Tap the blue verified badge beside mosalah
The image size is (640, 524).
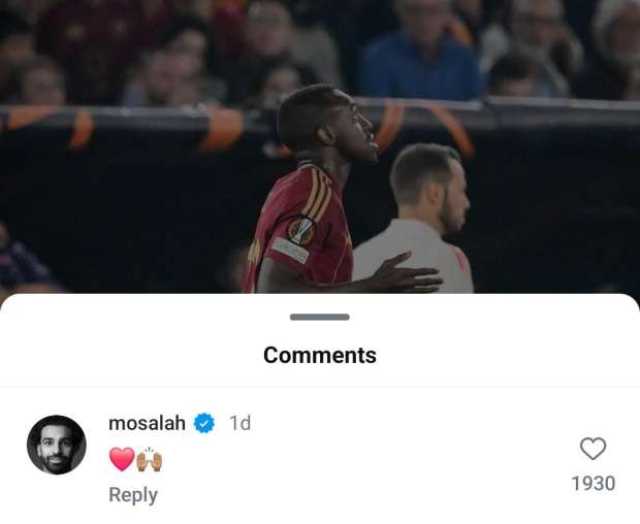click(x=204, y=423)
